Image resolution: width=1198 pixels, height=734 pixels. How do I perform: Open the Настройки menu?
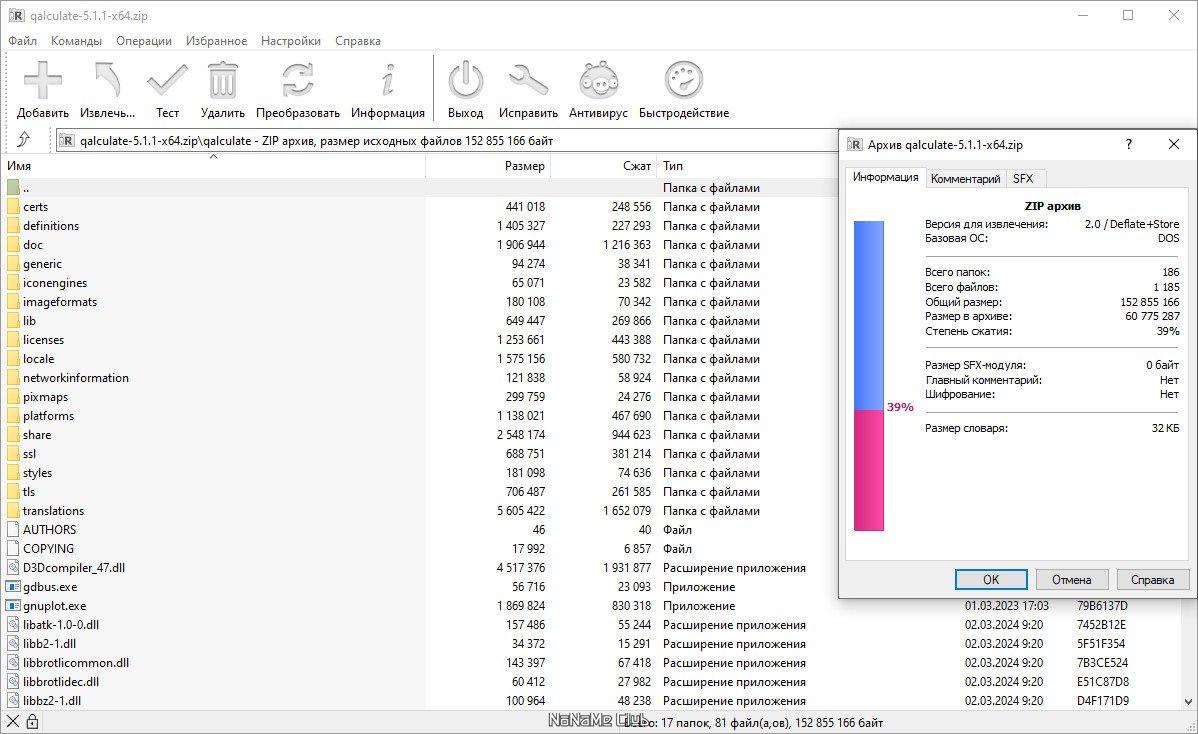click(291, 40)
